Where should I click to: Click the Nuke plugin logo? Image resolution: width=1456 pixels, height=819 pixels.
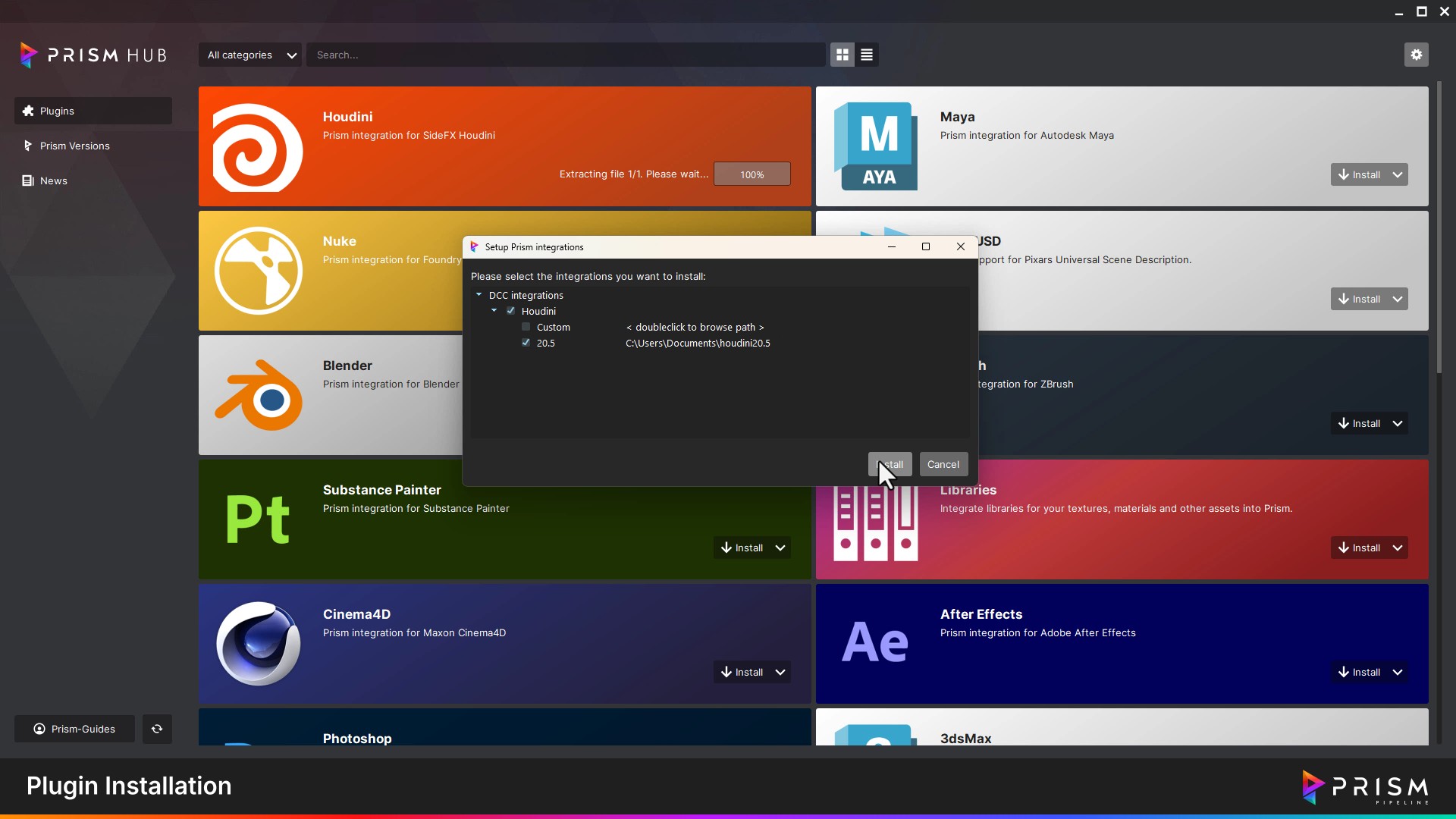pos(259,271)
